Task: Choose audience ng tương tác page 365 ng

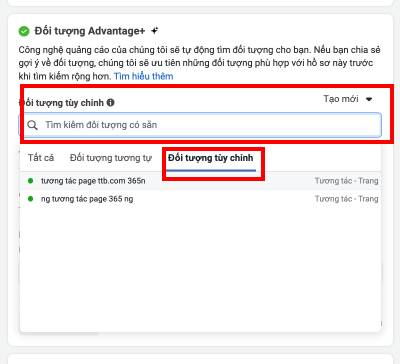Action: coord(200,199)
